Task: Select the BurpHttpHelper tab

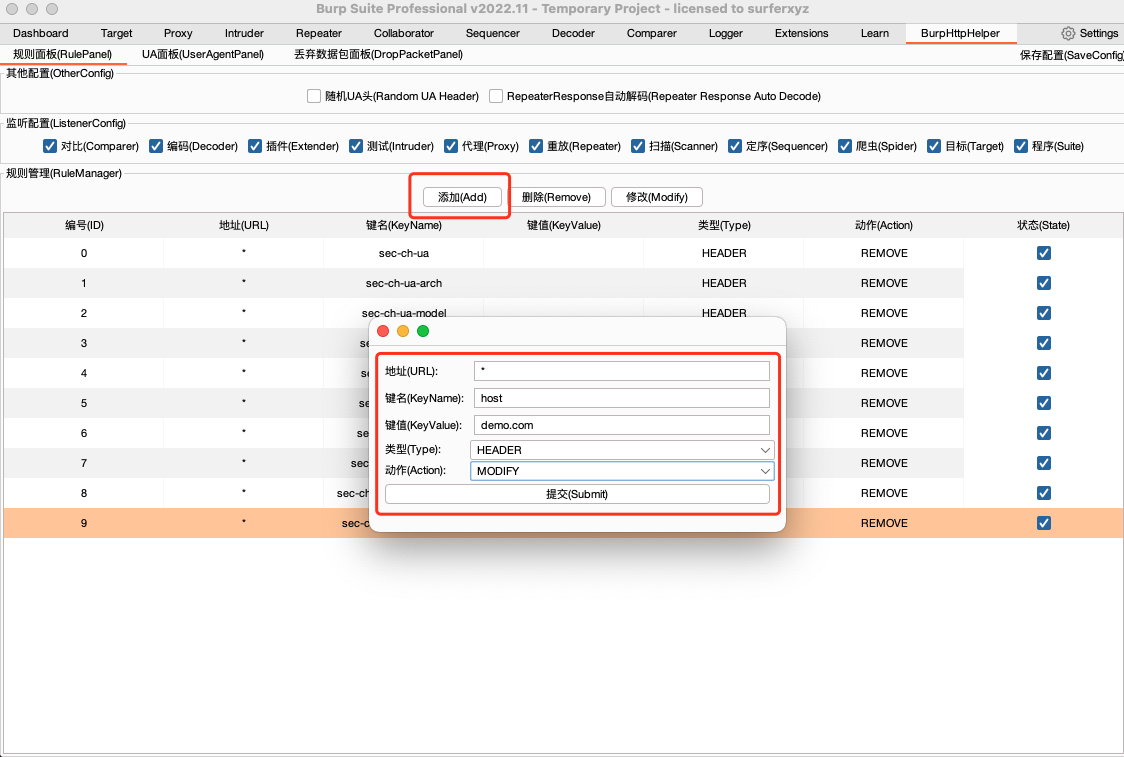Action: [960, 33]
